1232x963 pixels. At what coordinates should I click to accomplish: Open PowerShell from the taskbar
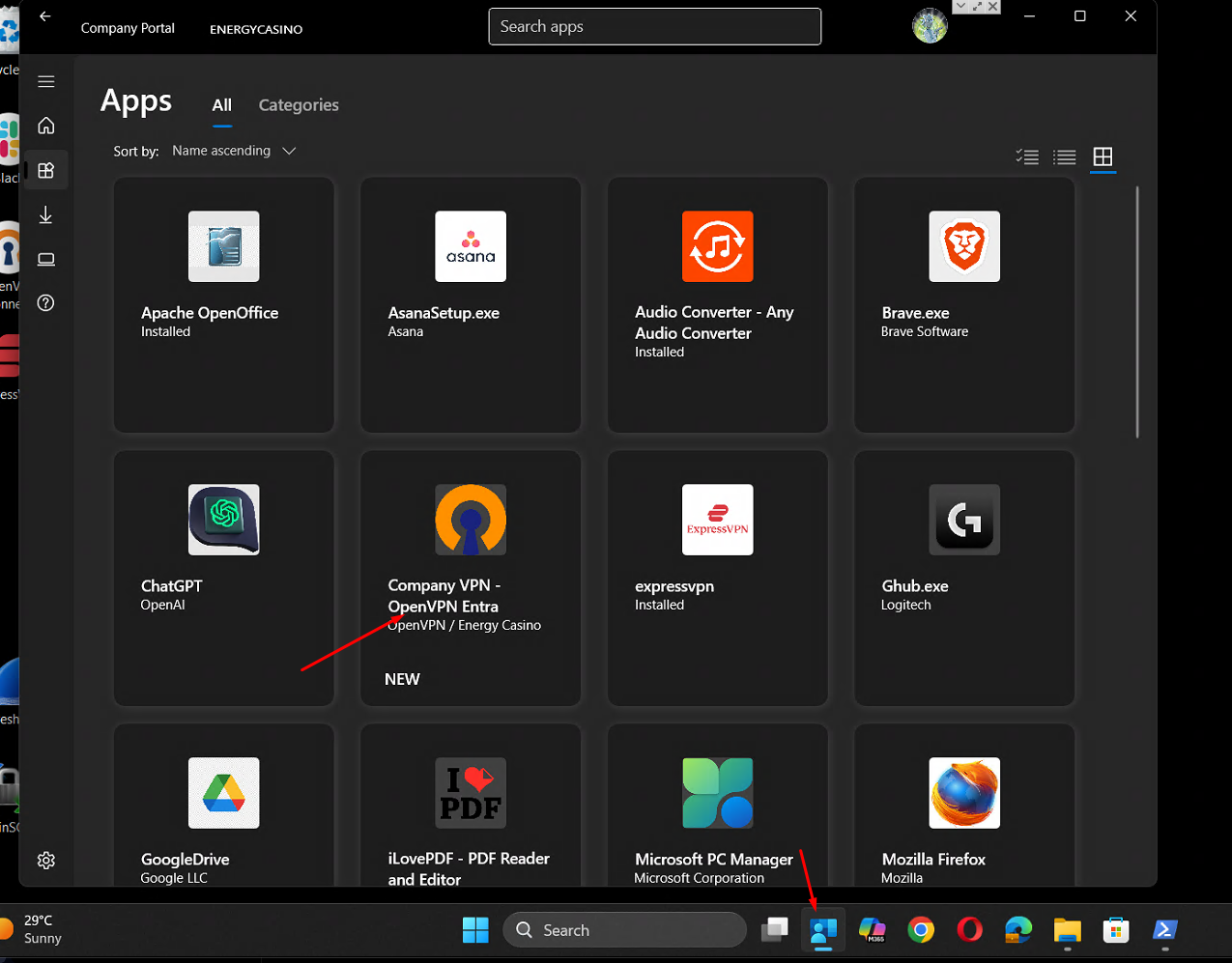1164,930
